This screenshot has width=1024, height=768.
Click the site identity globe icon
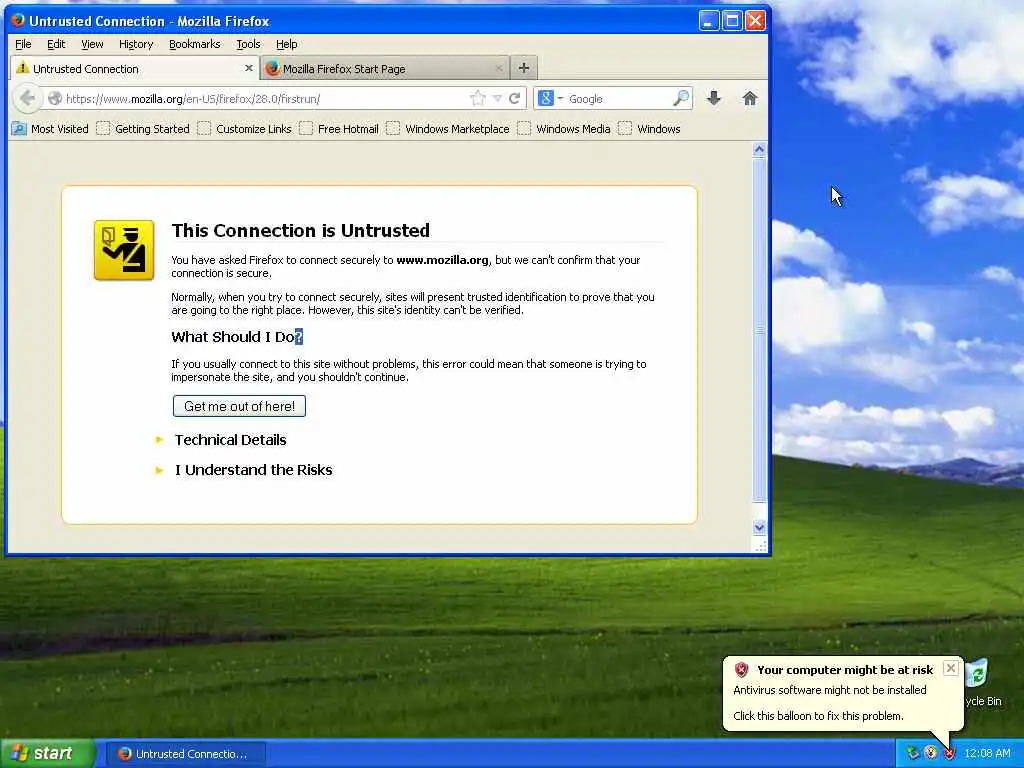click(55, 99)
